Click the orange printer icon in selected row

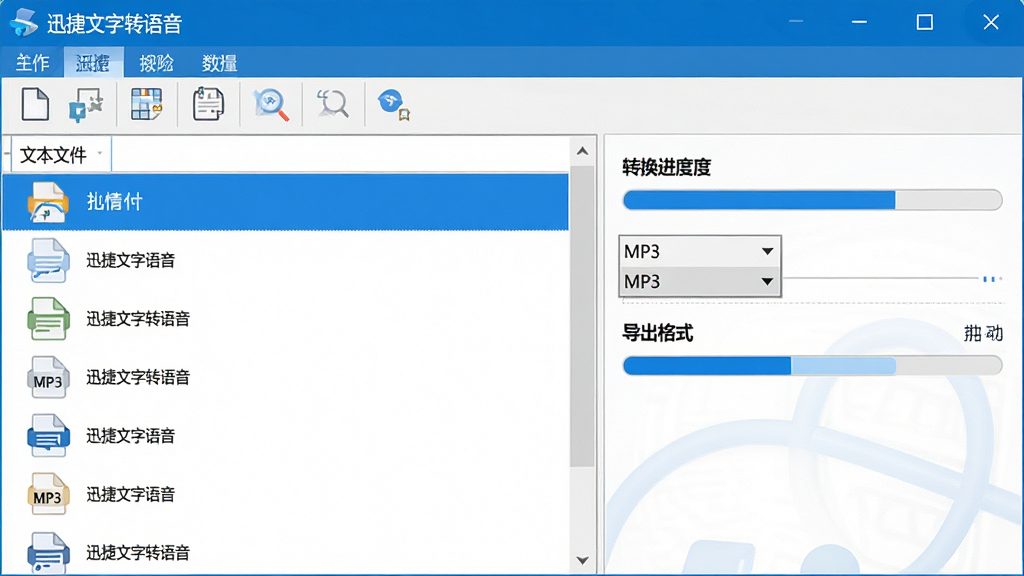[48, 202]
